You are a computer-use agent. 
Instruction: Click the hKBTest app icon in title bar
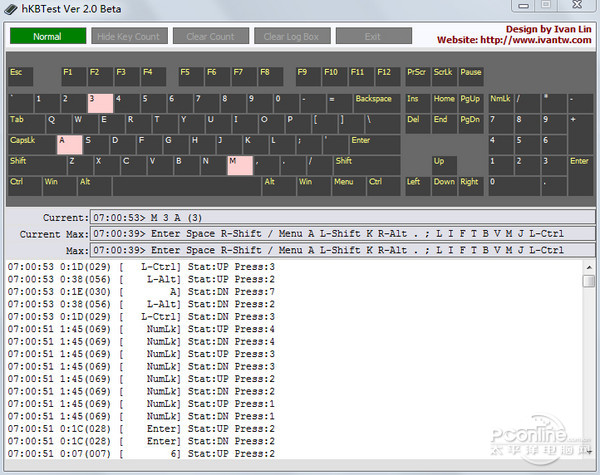pos(10,9)
